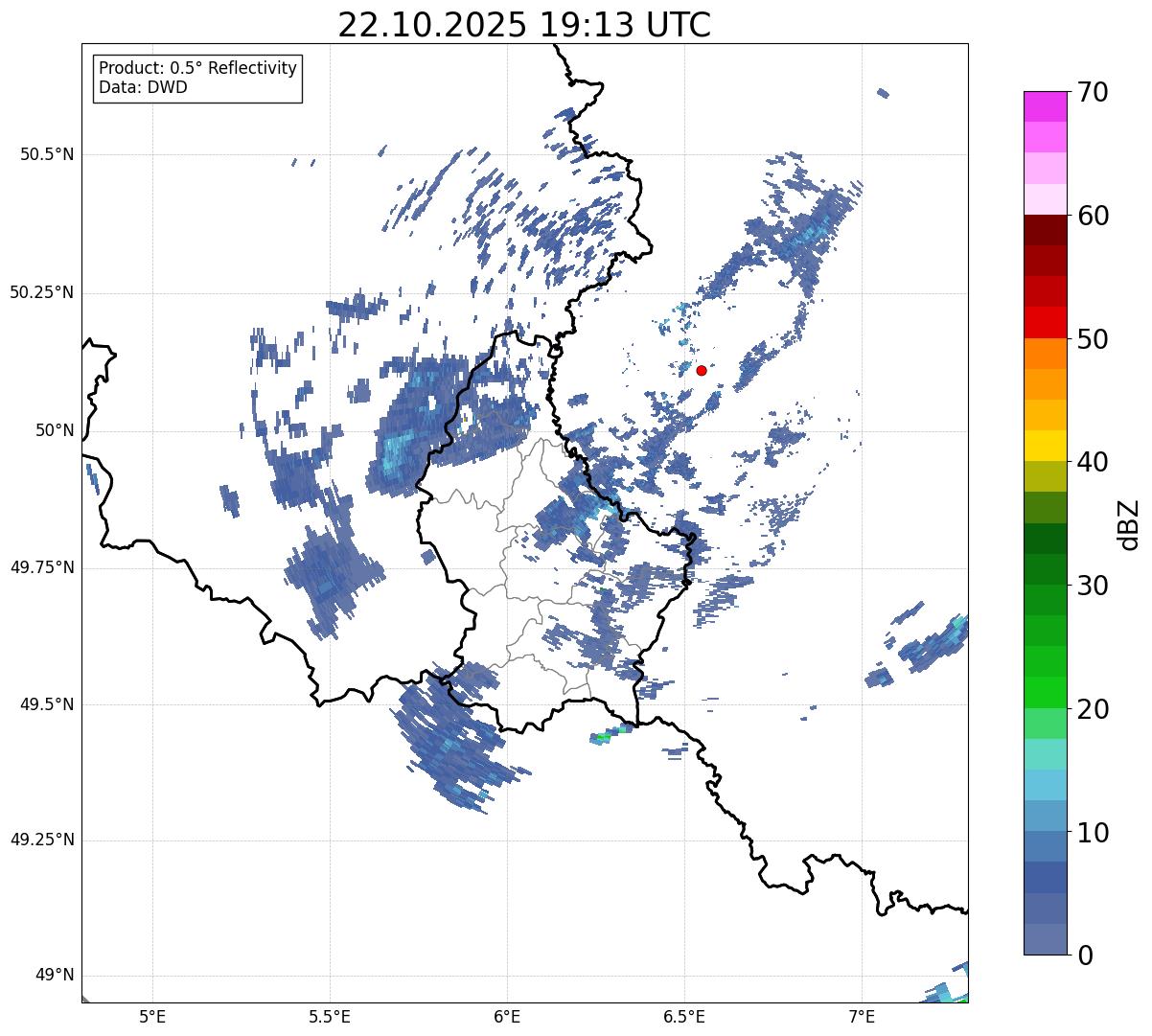Click the yellow colorbar segment above 40
The height and width of the screenshot is (1036, 1152).
click(x=1046, y=446)
